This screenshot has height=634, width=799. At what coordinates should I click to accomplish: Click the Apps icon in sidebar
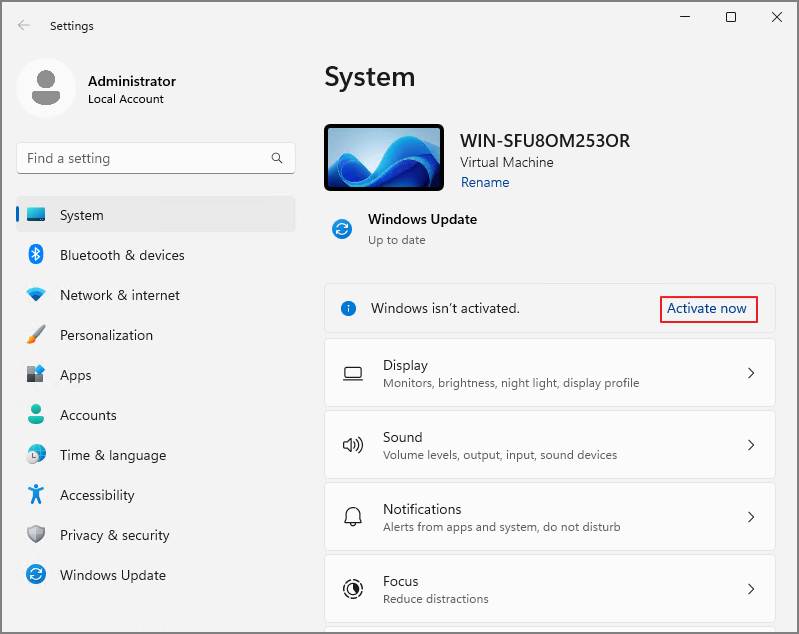(x=36, y=374)
